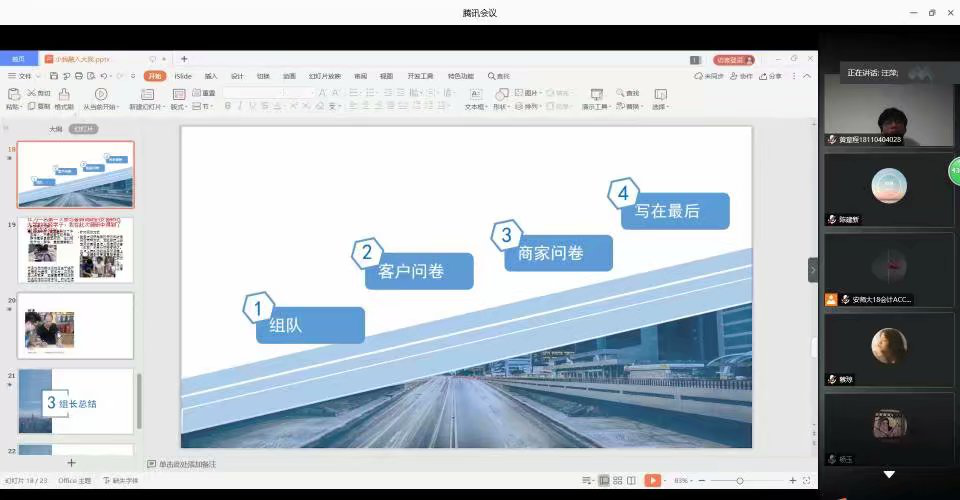Click the Reset (重置) button in ribbon
The height and width of the screenshot is (500, 960).
[x=203, y=93]
